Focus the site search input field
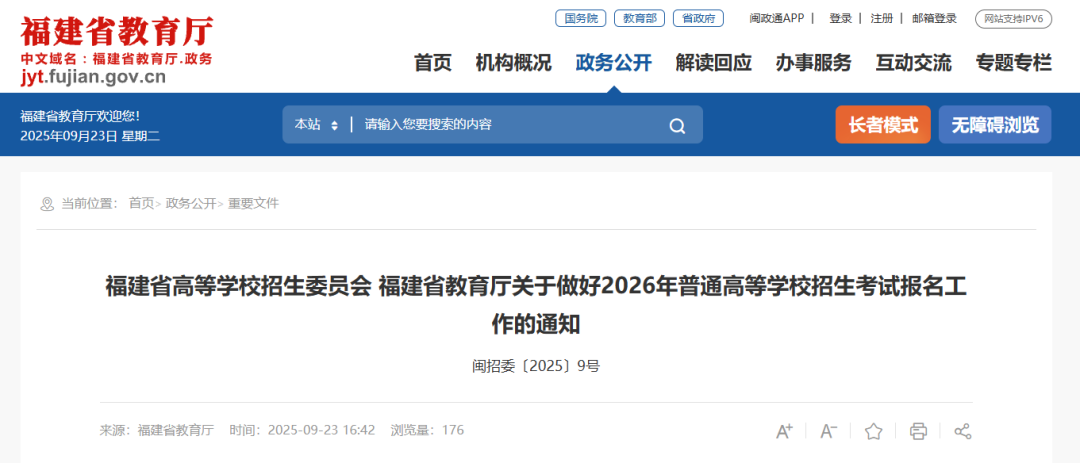This screenshot has height=463, width=1080. coord(510,125)
